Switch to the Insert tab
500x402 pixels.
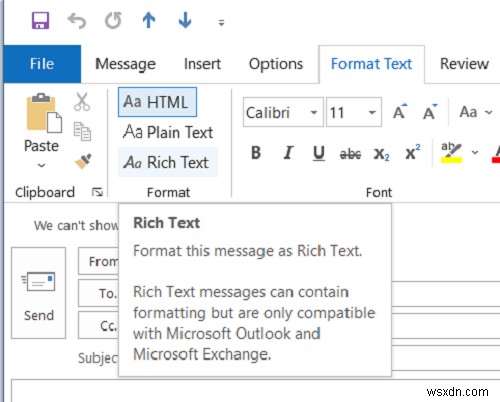pyautogui.click(x=202, y=64)
